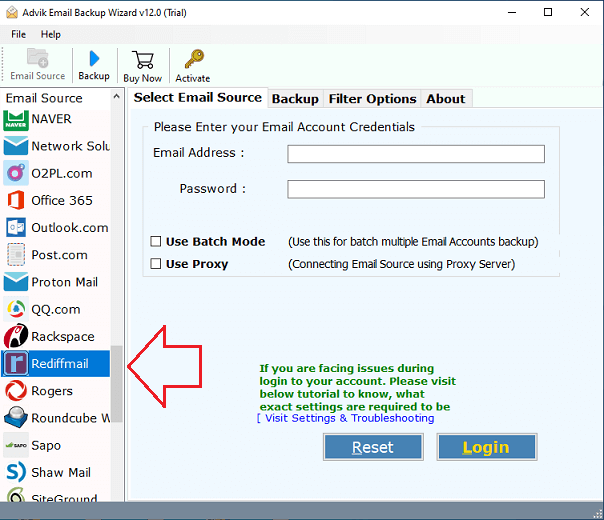Click the Rediffmail icon
604x520 pixels.
coord(16,363)
